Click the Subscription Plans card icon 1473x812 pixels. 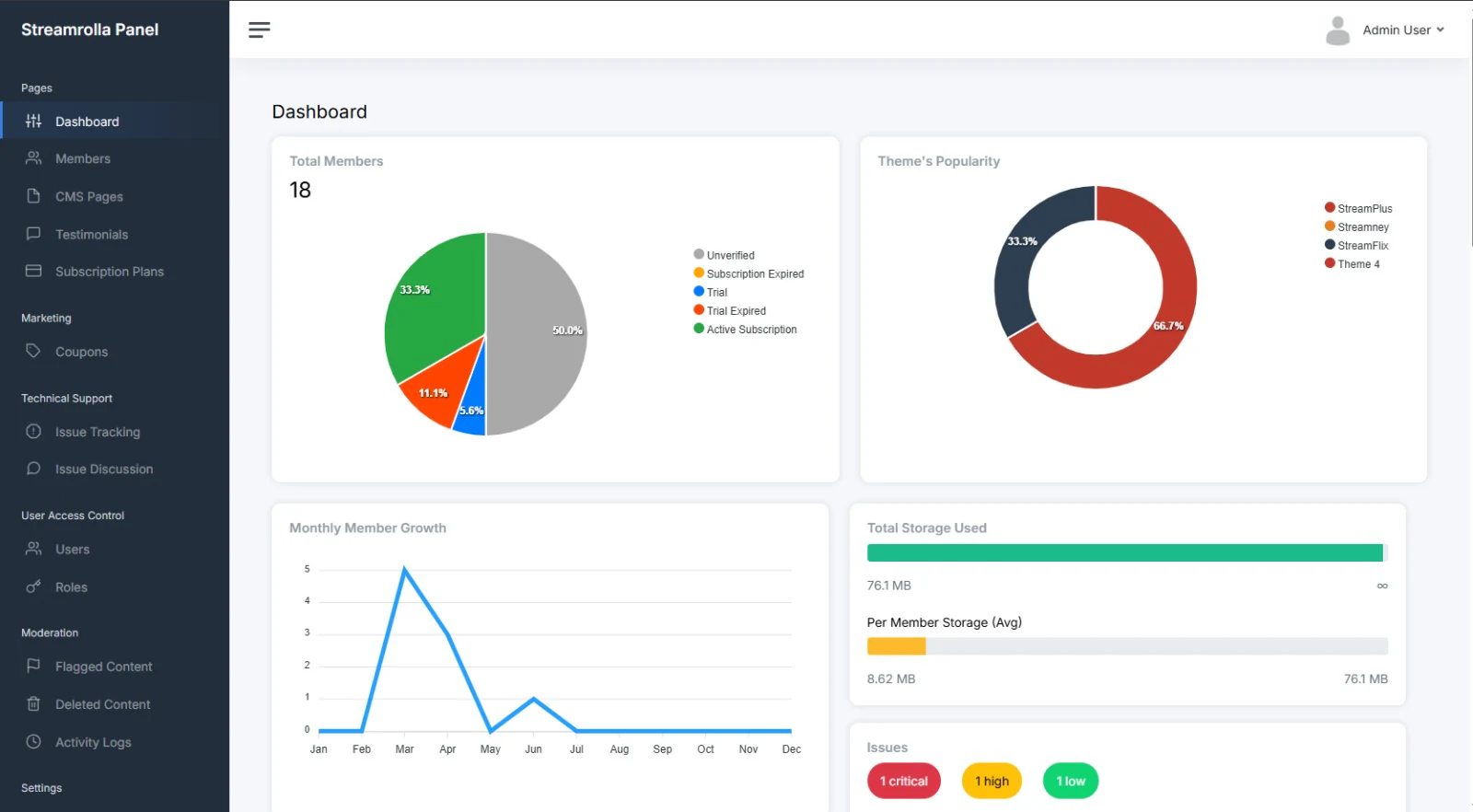pyautogui.click(x=34, y=271)
